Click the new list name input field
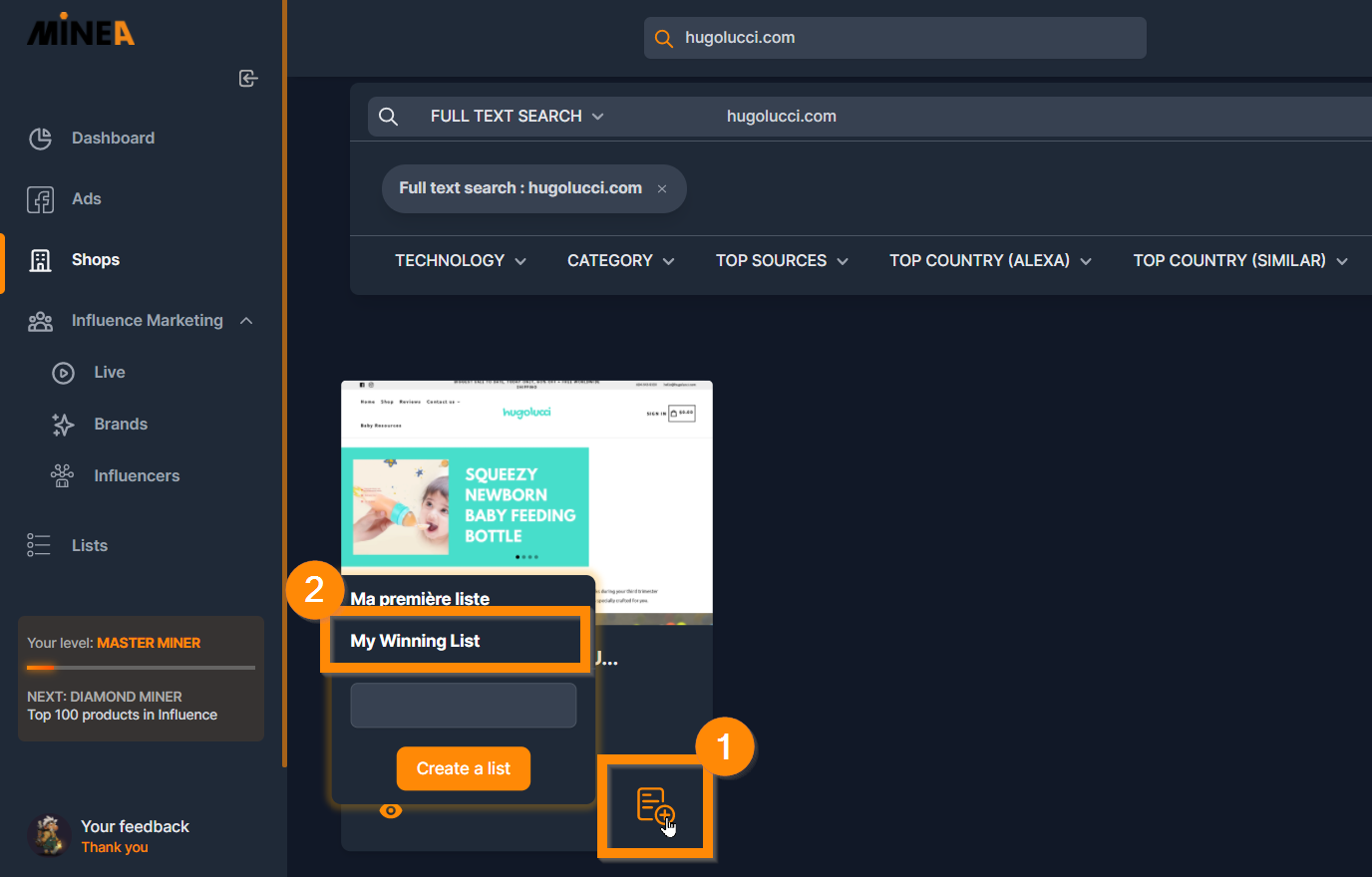The height and width of the screenshot is (877, 1372). pos(464,706)
